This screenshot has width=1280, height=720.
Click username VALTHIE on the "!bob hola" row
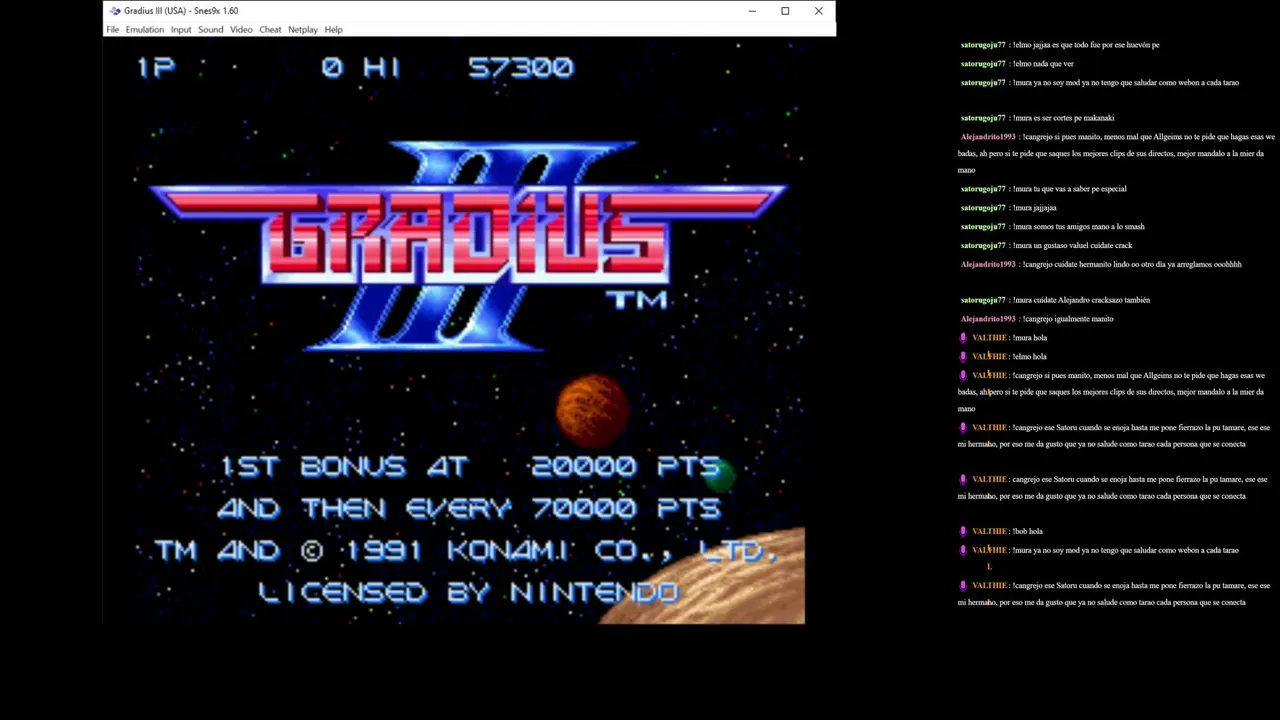(989, 532)
